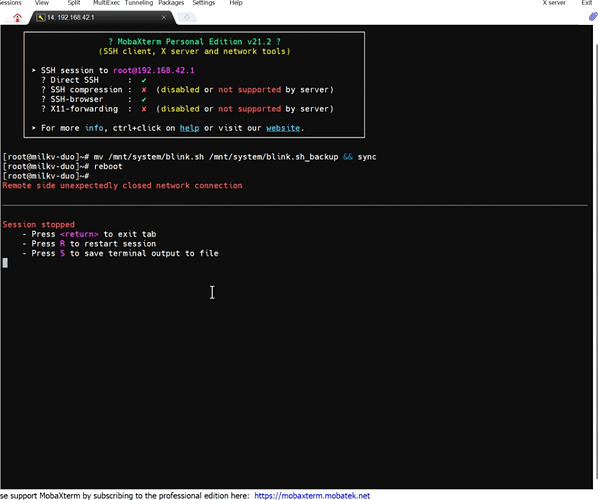The height and width of the screenshot is (500, 598).
Task: Click the "X11-forwarding" status line
Action: pos(187,109)
